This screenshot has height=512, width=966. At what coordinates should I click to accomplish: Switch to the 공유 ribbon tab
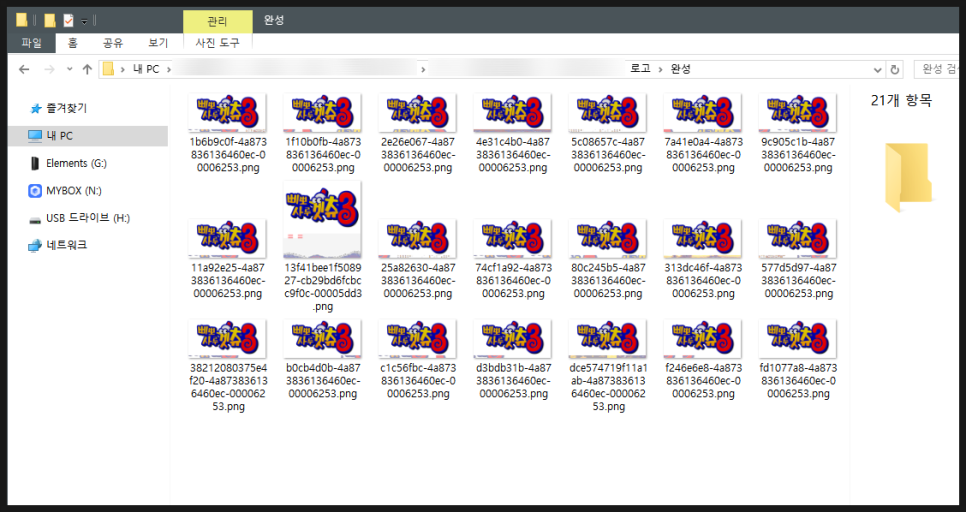coord(113,43)
